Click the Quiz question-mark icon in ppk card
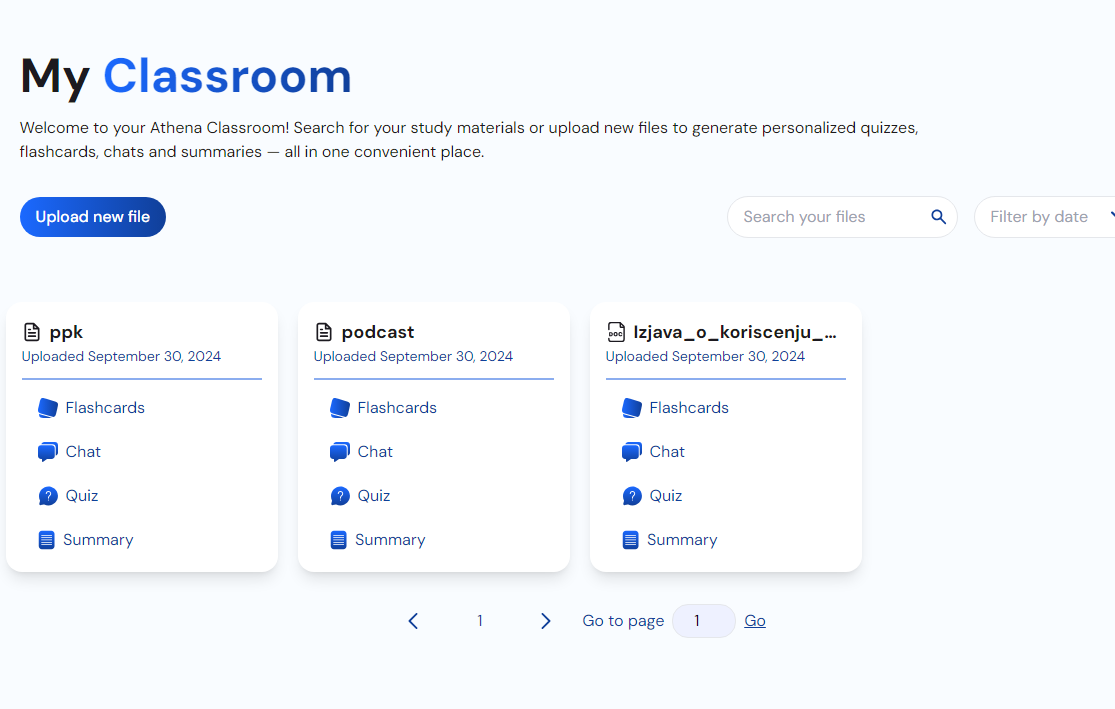This screenshot has width=1115, height=709. 48,496
